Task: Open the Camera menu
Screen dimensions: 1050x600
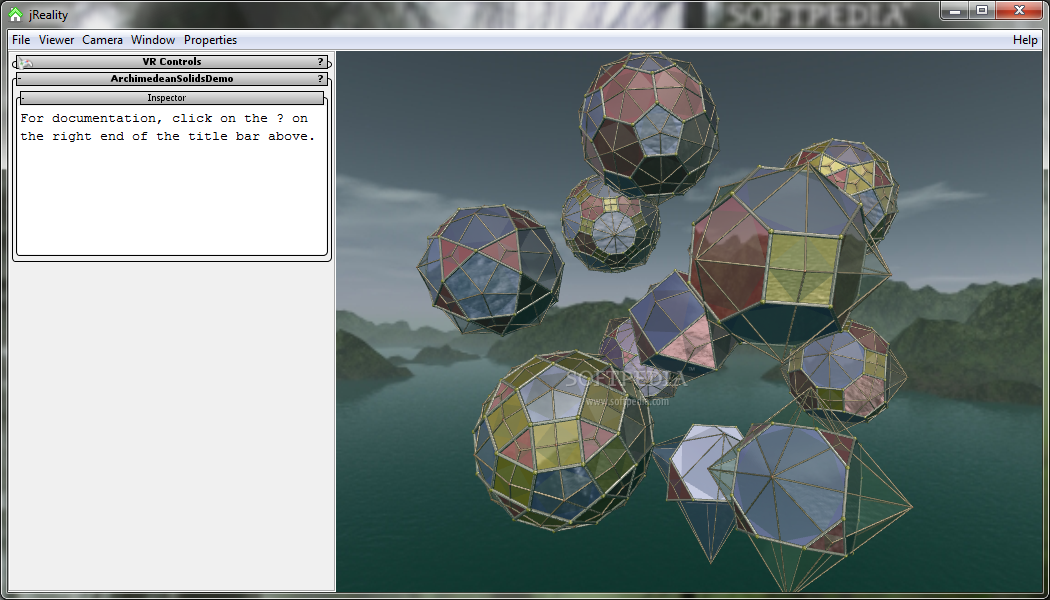Action: coord(102,40)
